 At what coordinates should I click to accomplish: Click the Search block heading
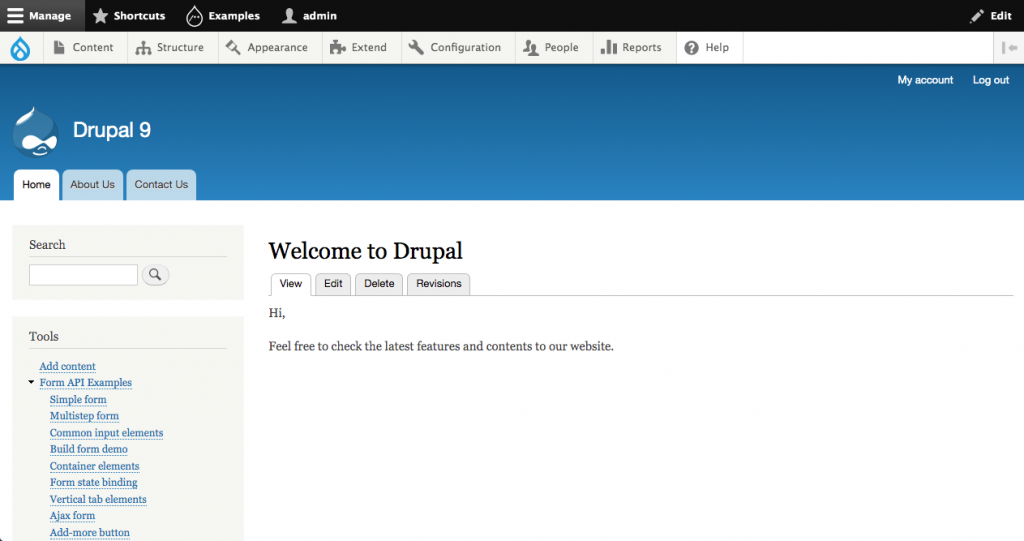[x=47, y=245]
